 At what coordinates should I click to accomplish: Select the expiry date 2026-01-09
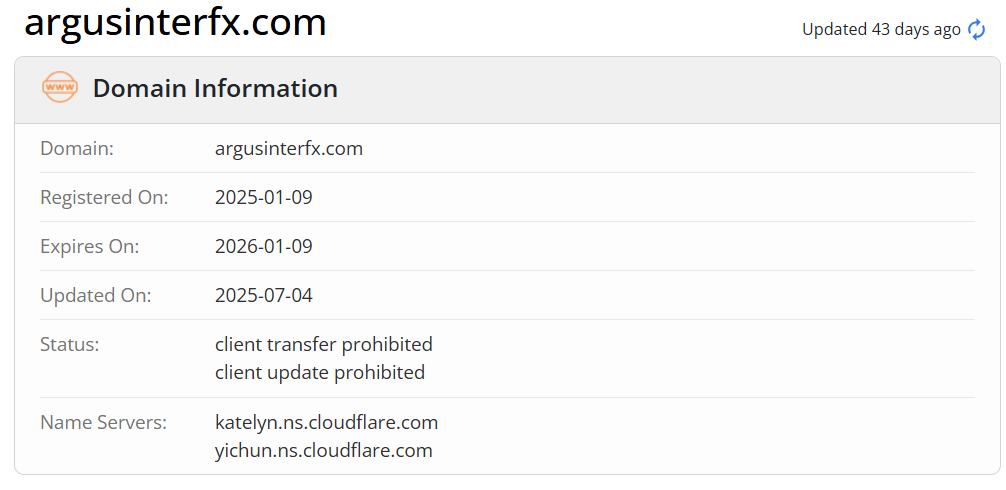pos(264,246)
